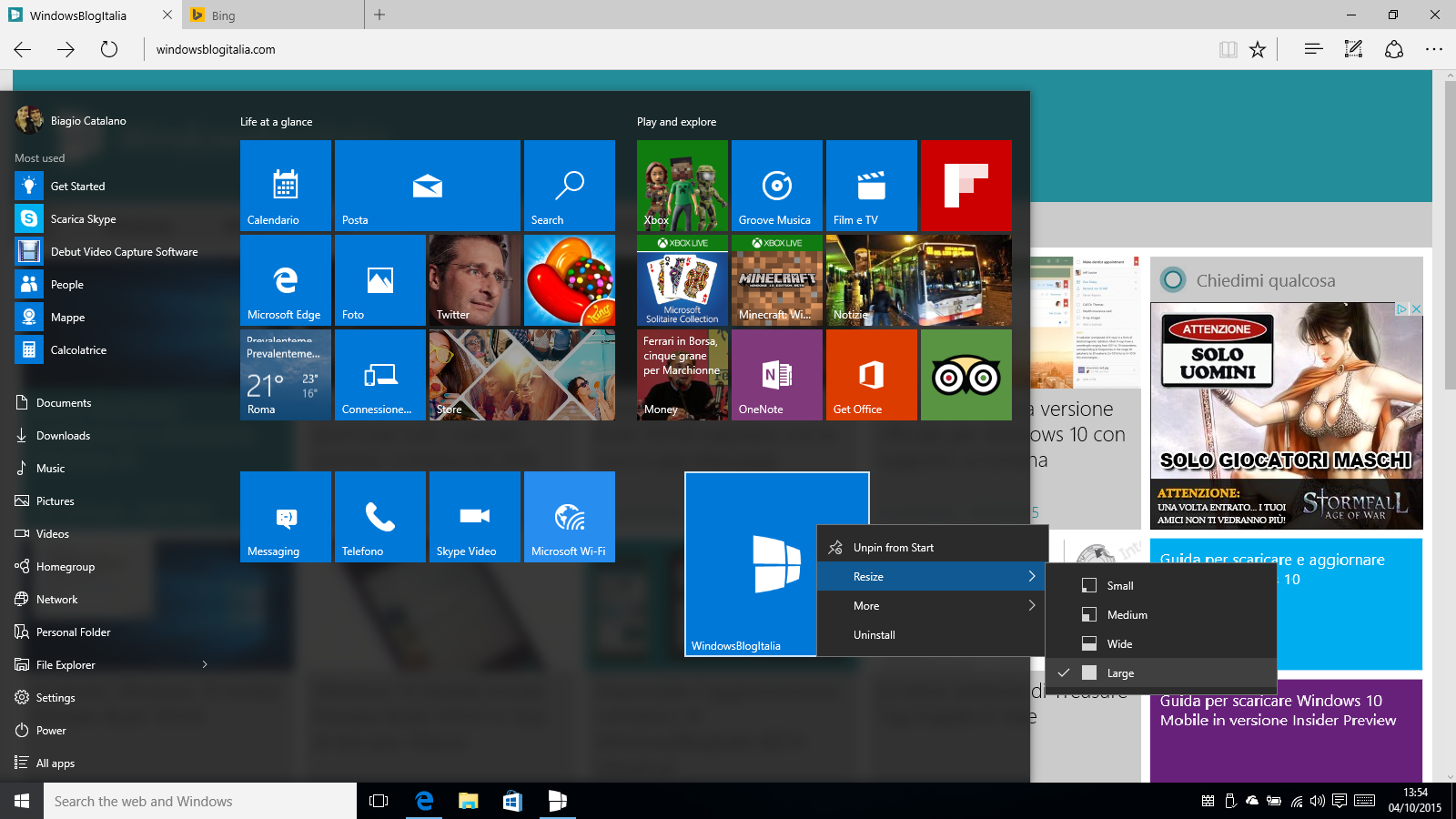Image resolution: width=1456 pixels, height=819 pixels.
Task: Open Task View on taskbar
Action: pyautogui.click(x=379, y=802)
